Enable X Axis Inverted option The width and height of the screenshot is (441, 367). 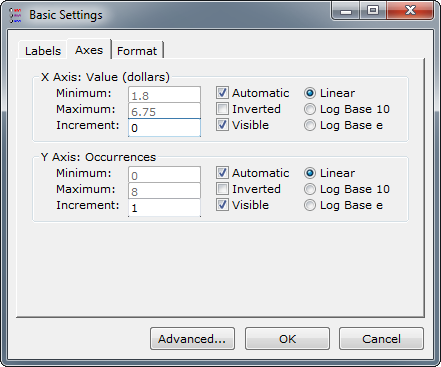click(222, 109)
